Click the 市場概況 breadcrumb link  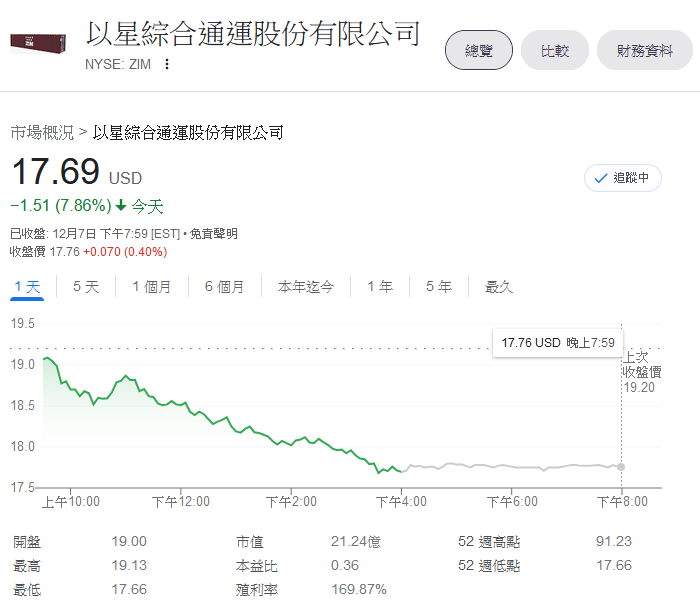click(42, 133)
